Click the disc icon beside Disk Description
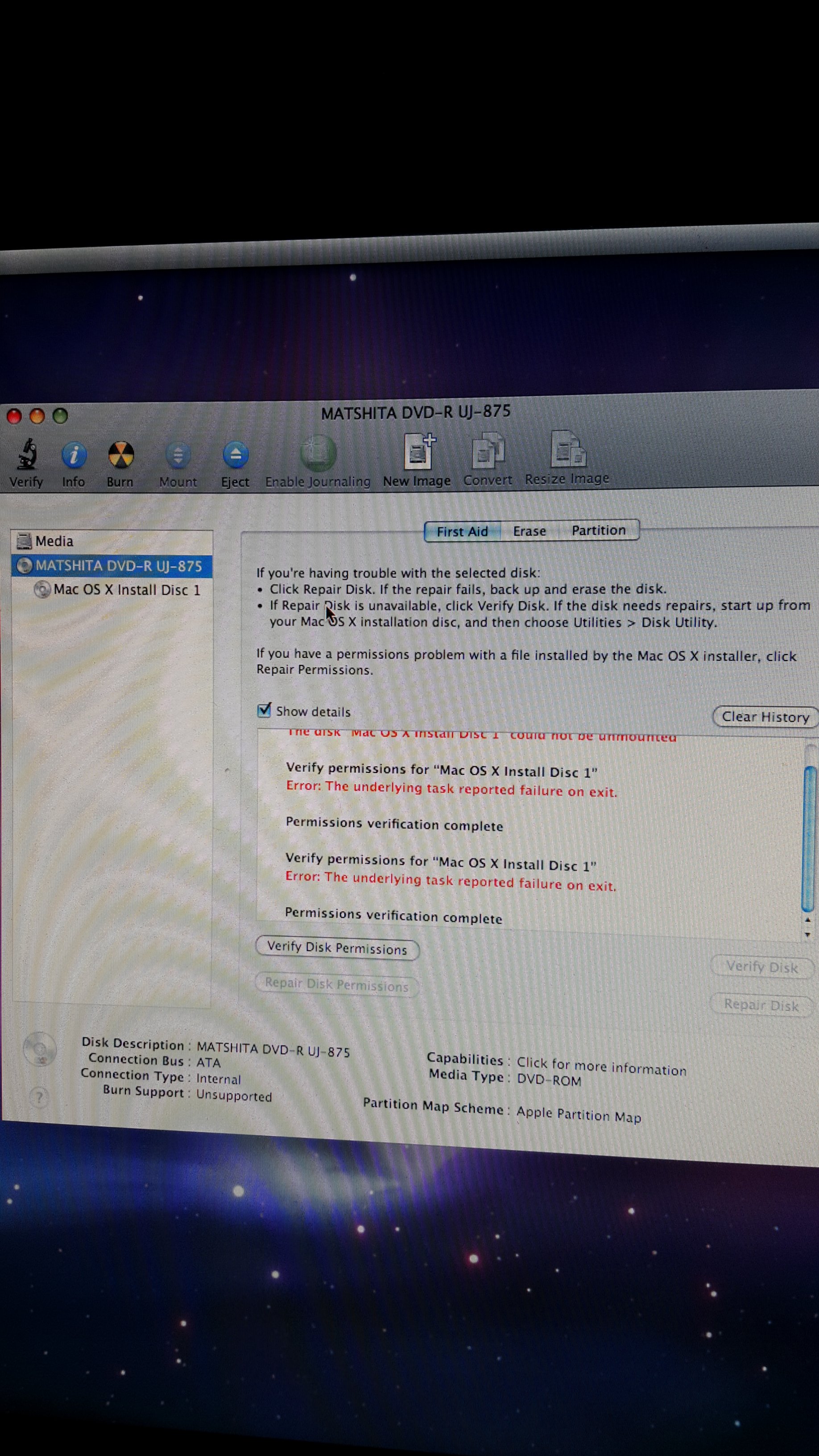This screenshot has height=1456, width=819. point(40,1049)
